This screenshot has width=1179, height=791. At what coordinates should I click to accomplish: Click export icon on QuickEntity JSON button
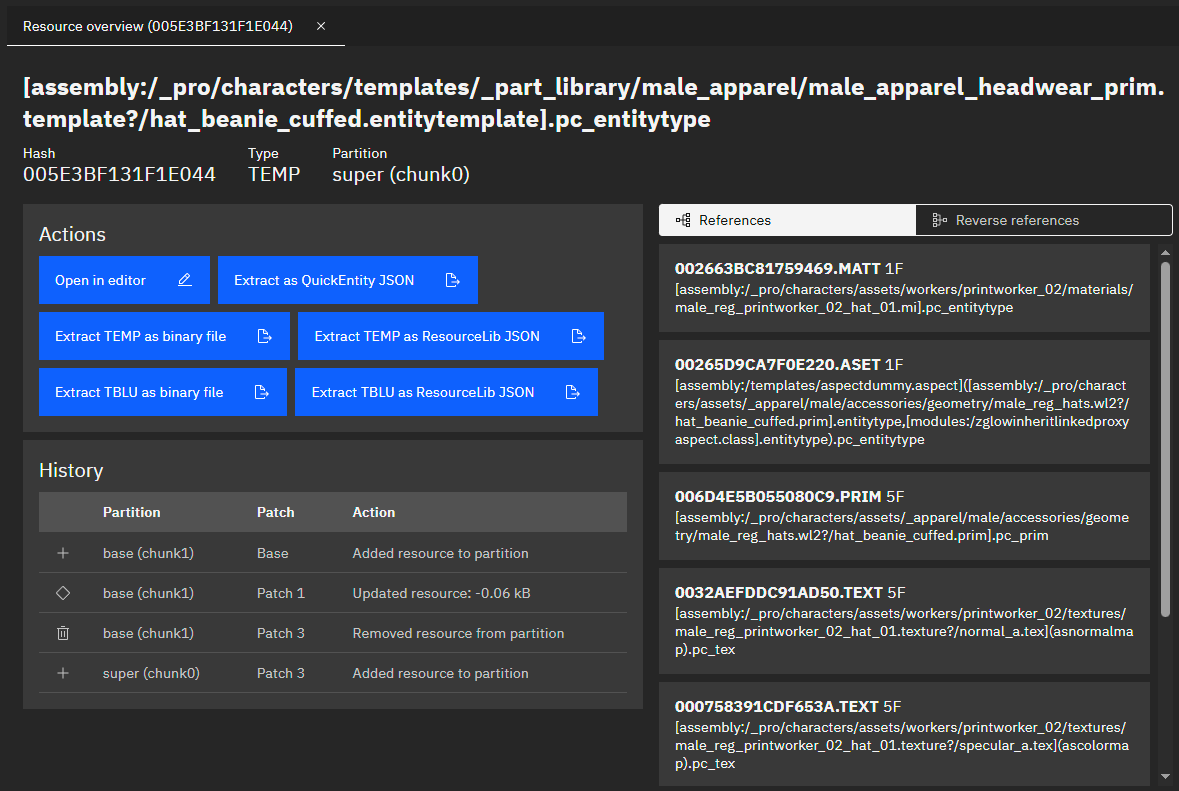[453, 280]
